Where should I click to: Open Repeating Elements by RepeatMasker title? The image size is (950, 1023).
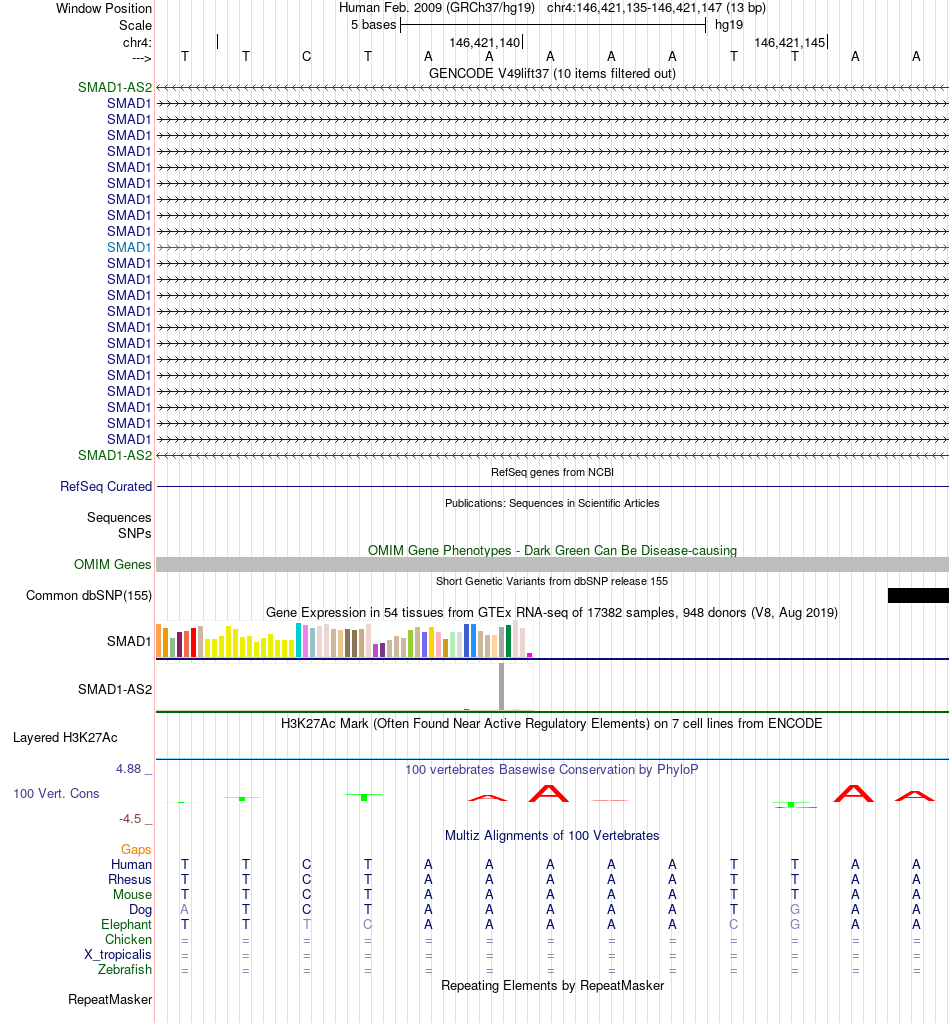pyautogui.click(x=552, y=986)
